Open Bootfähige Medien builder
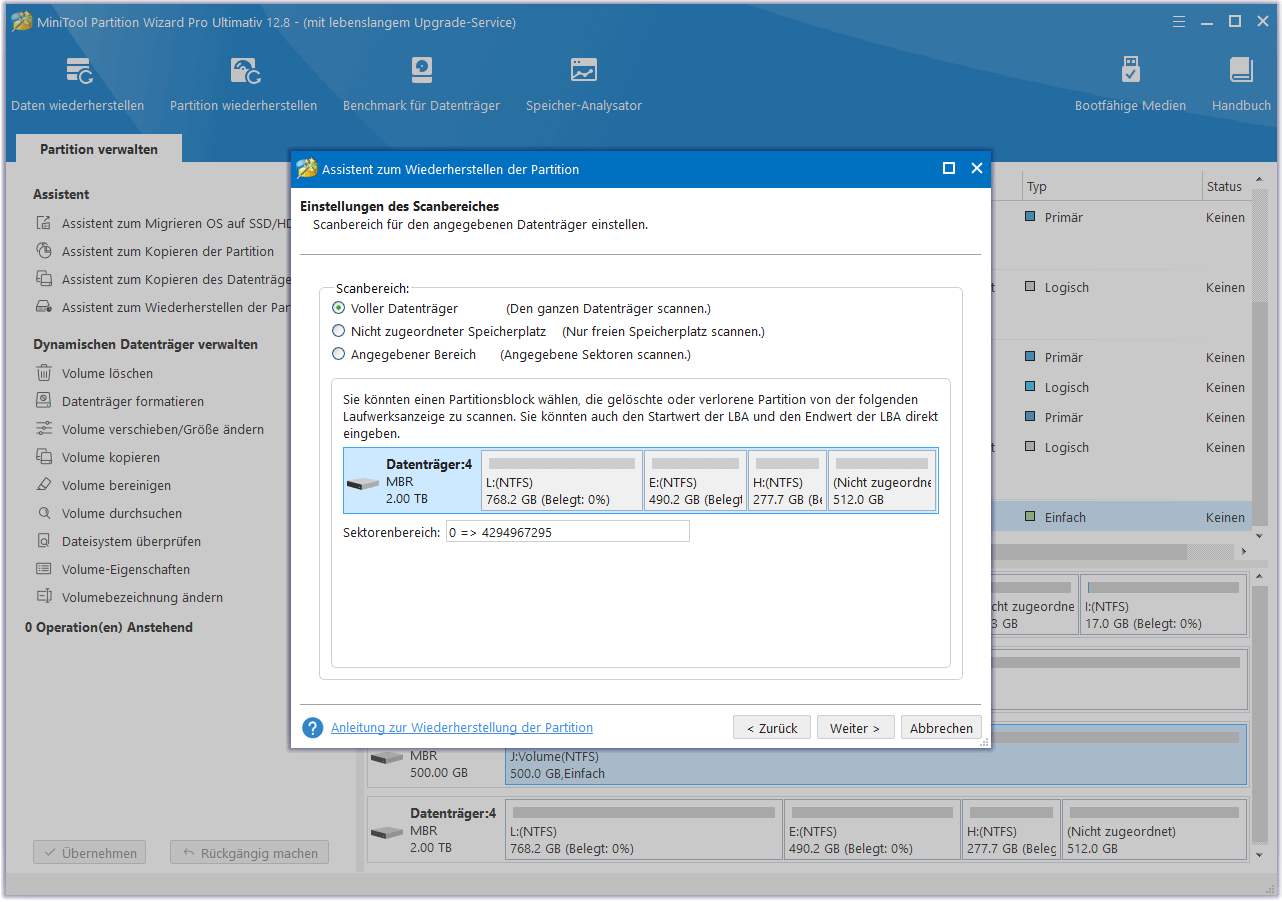 pyautogui.click(x=1130, y=85)
